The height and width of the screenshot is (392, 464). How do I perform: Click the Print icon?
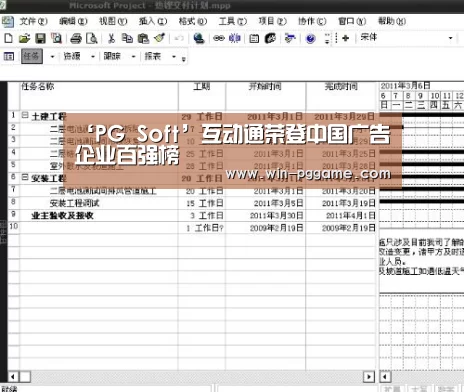click(76, 38)
